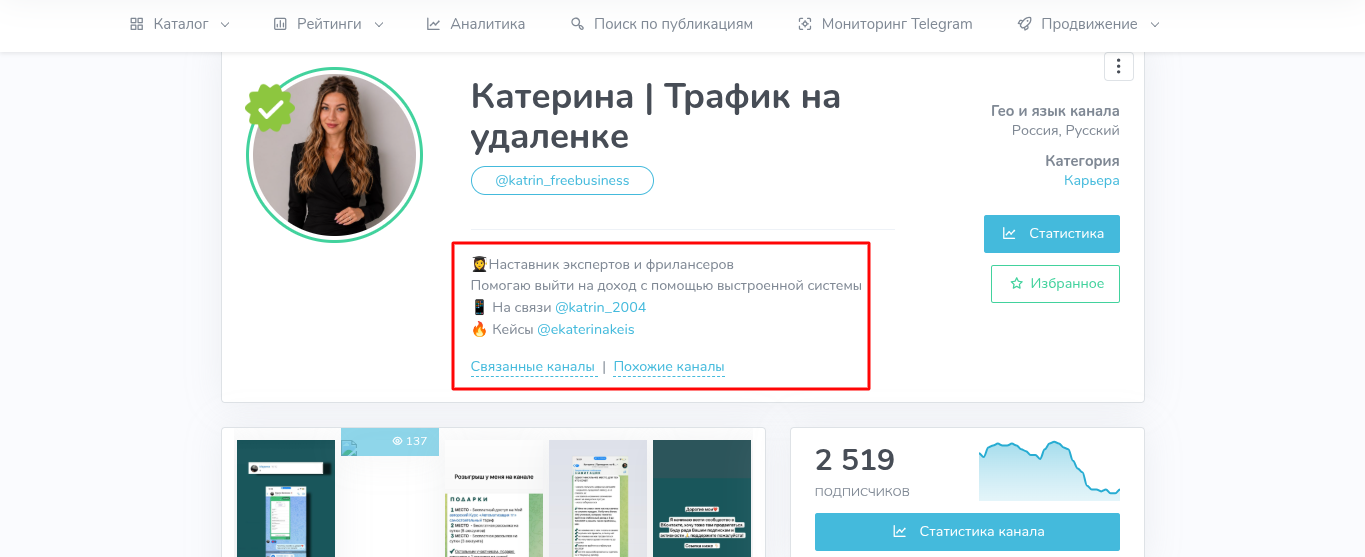The height and width of the screenshot is (557, 1365).
Task: Click the Каталог grid icon
Action: [x=137, y=24]
